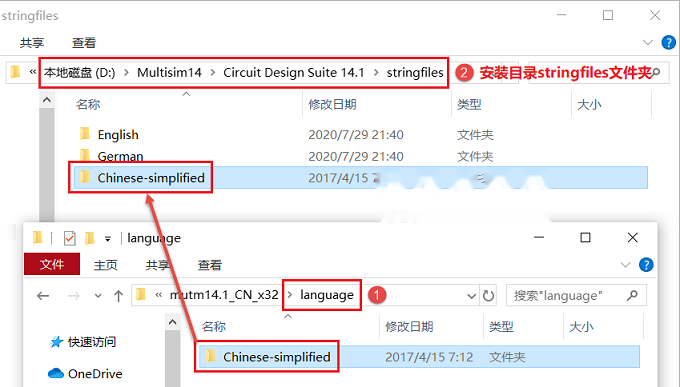Viewport: 680px width, 387px height.
Task: Click mutm14.1_CN_x32 breadcrumb in language window
Action: point(224,295)
